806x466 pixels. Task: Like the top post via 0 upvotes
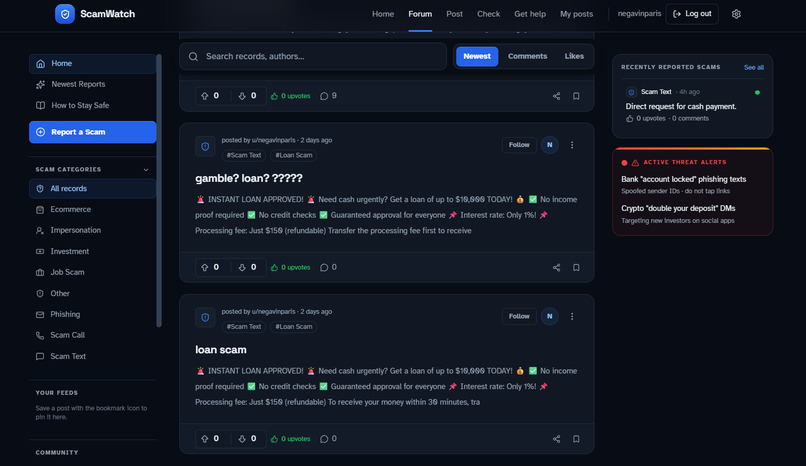[x=290, y=96]
